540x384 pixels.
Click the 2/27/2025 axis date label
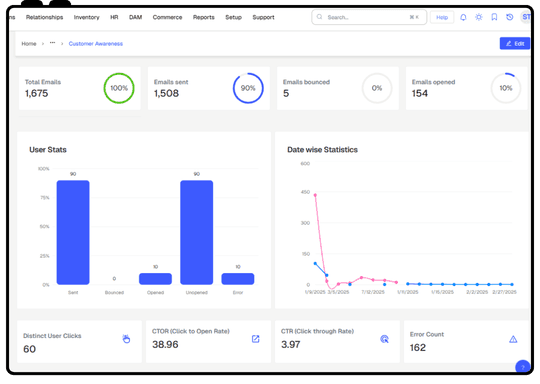point(505,292)
